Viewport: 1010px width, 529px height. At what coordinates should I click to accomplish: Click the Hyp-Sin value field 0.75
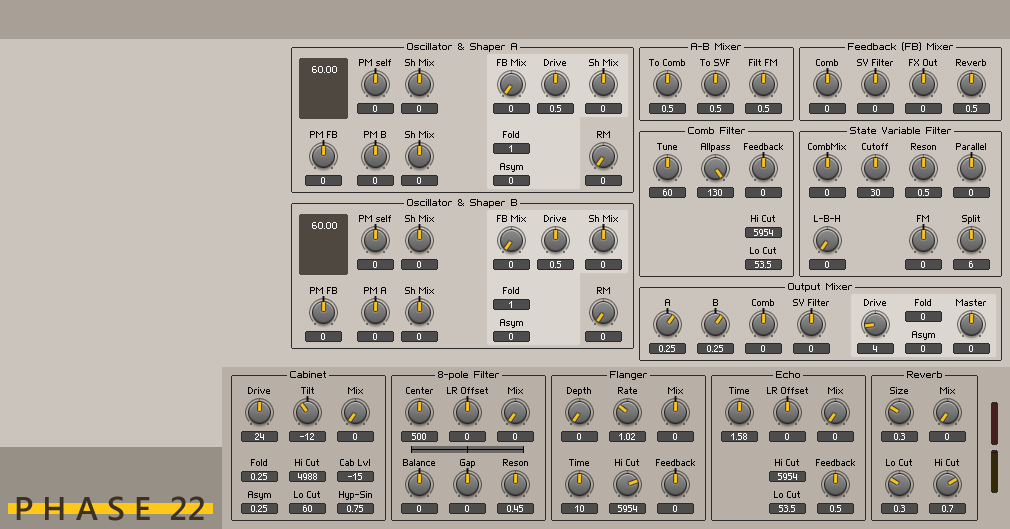[x=356, y=509]
